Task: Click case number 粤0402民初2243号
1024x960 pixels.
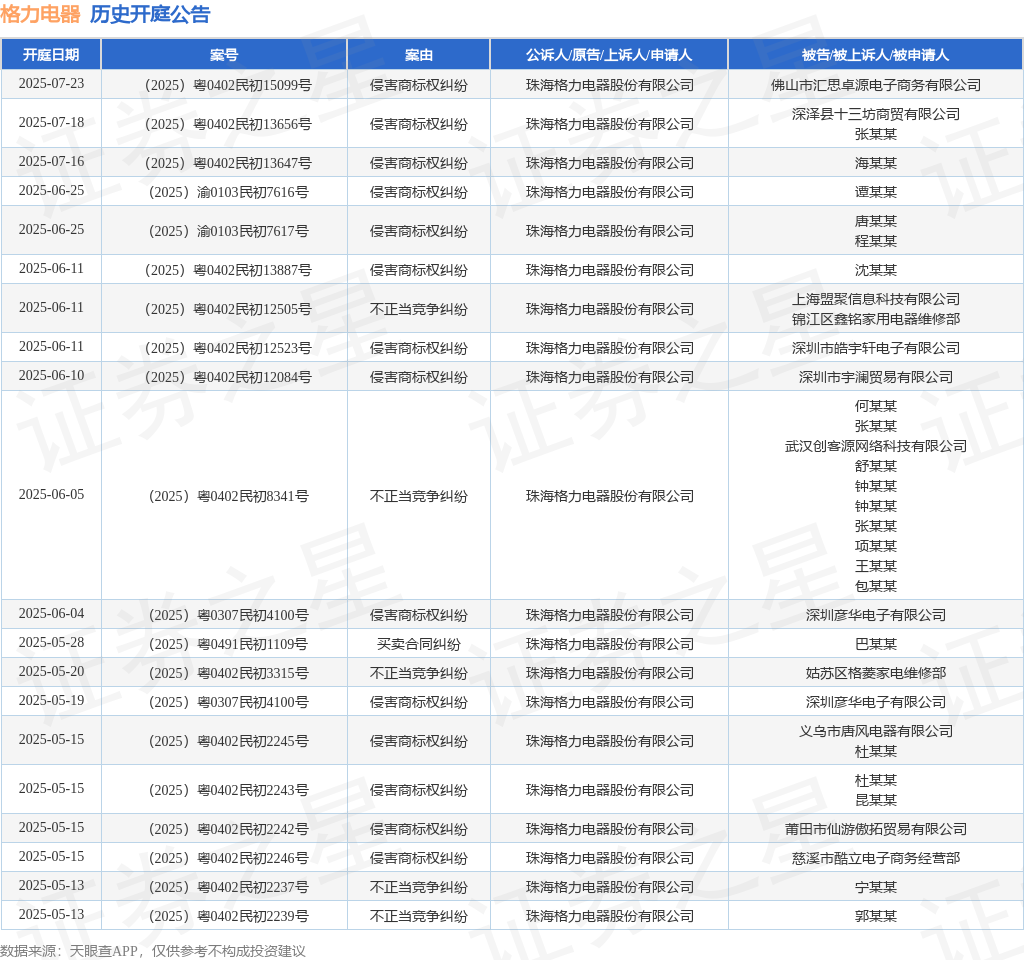Action: [229, 790]
